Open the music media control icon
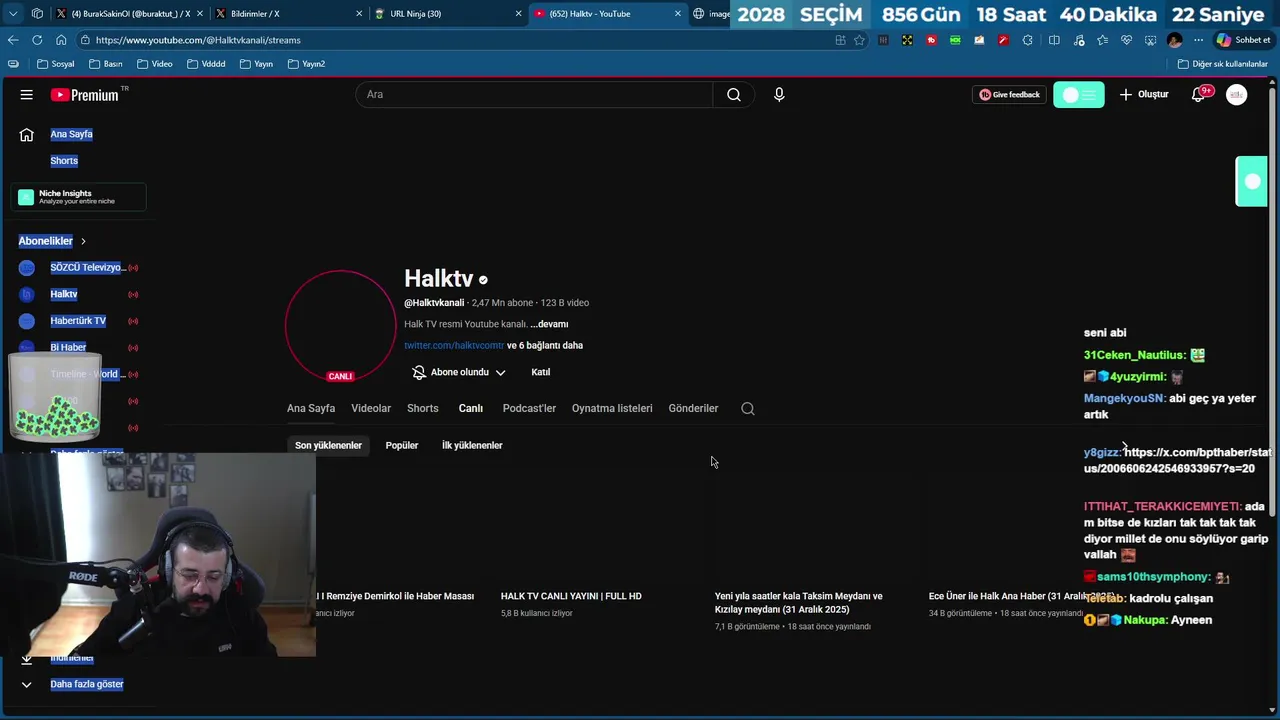The width and height of the screenshot is (1280, 720). point(1079,40)
